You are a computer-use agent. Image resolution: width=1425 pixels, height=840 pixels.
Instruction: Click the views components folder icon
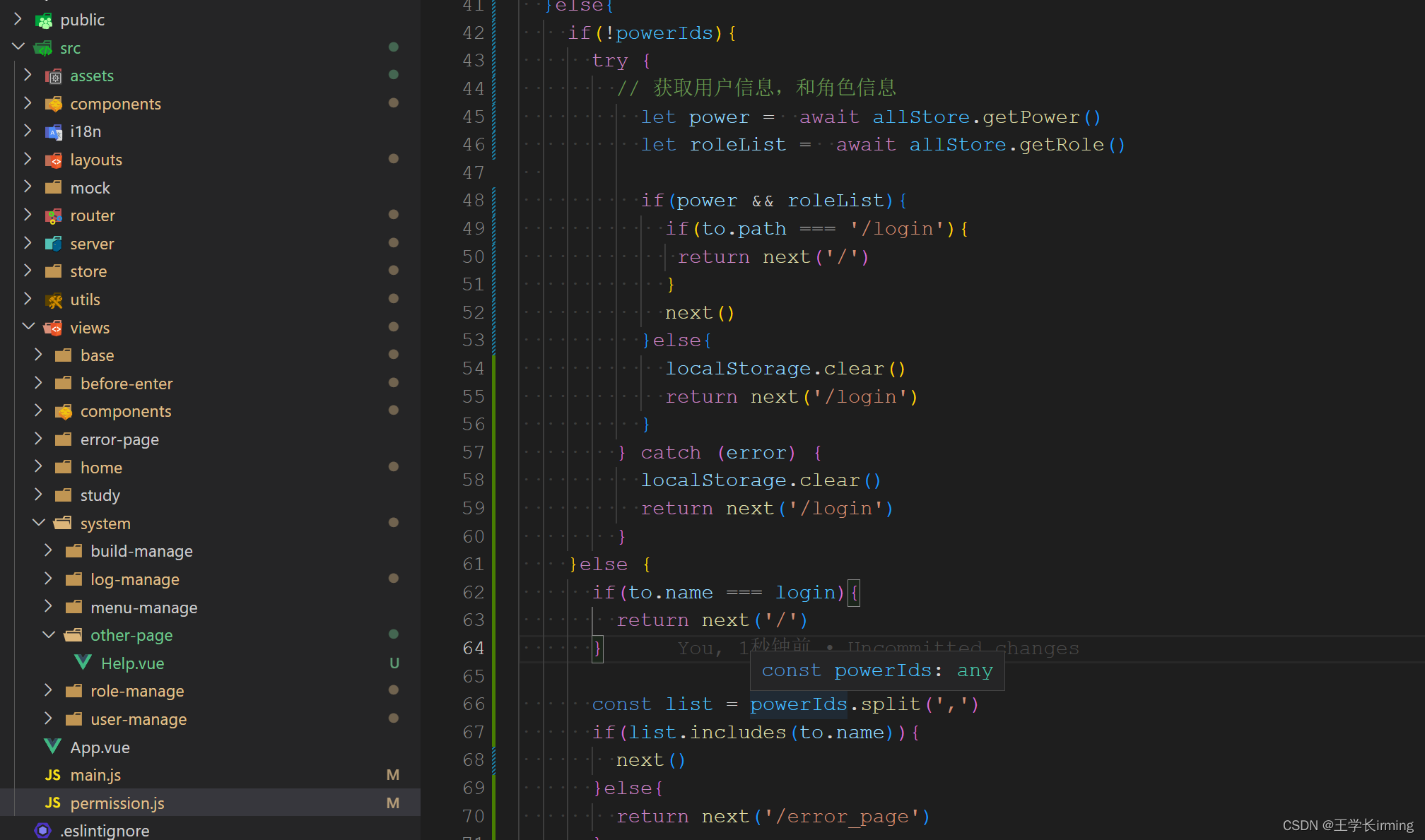64,411
